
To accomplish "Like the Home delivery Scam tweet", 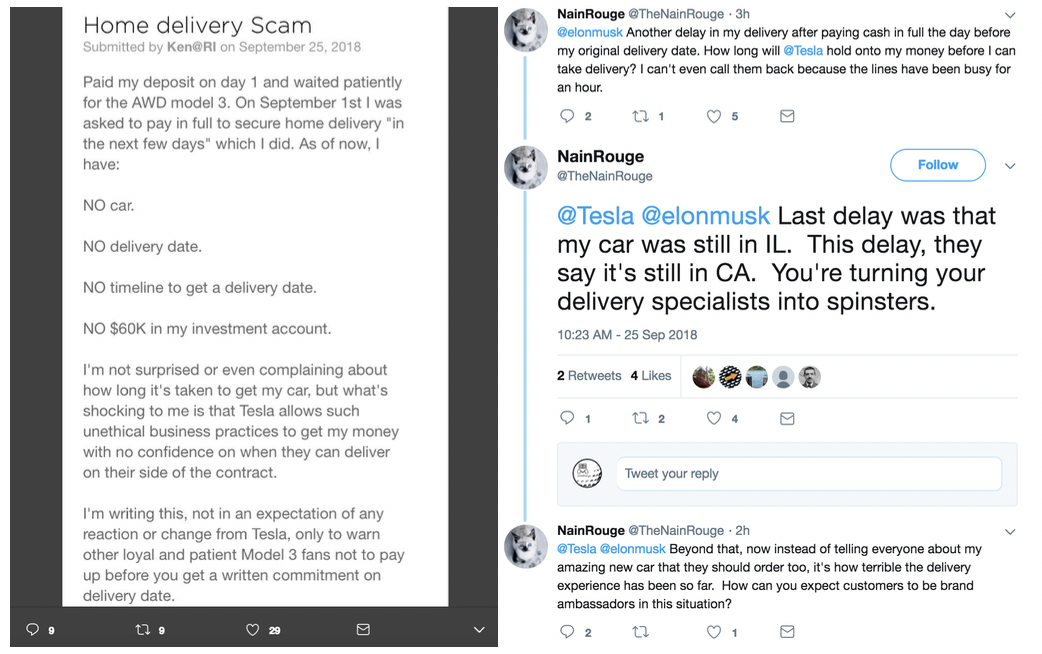I will pyautogui.click(x=252, y=630).
